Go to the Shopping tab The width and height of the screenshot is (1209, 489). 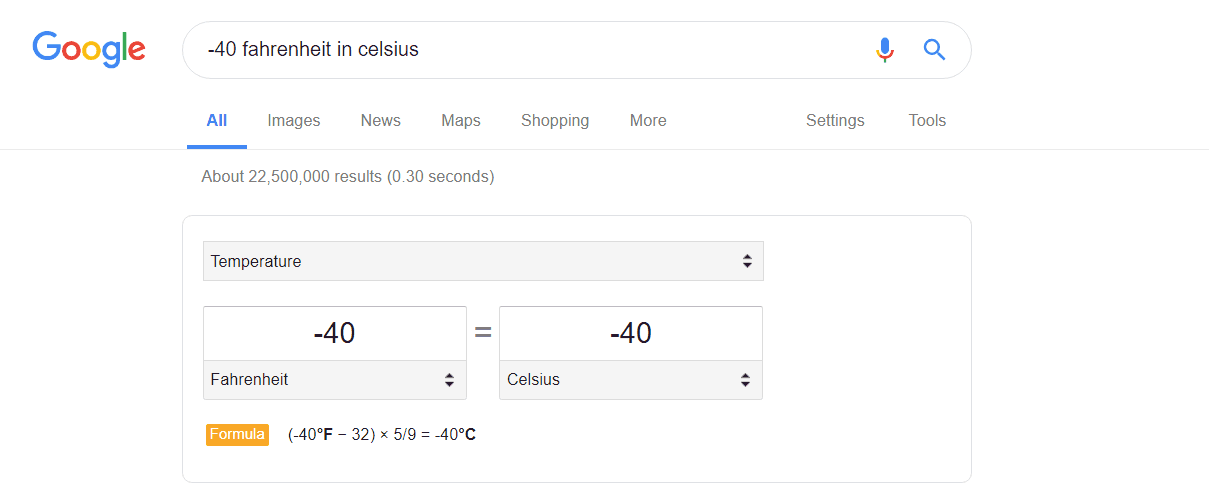tap(555, 121)
